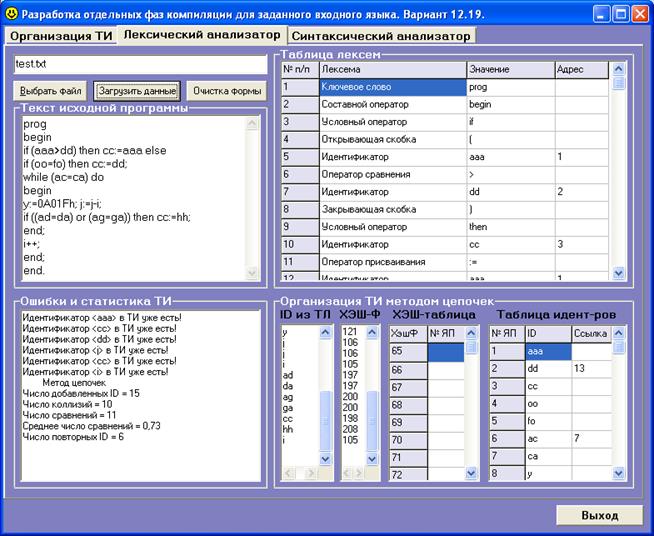This screenshot has width=654, height=536.
Task: Select 'hh' in ID из ТЛ list
Action: click(288, 429)
